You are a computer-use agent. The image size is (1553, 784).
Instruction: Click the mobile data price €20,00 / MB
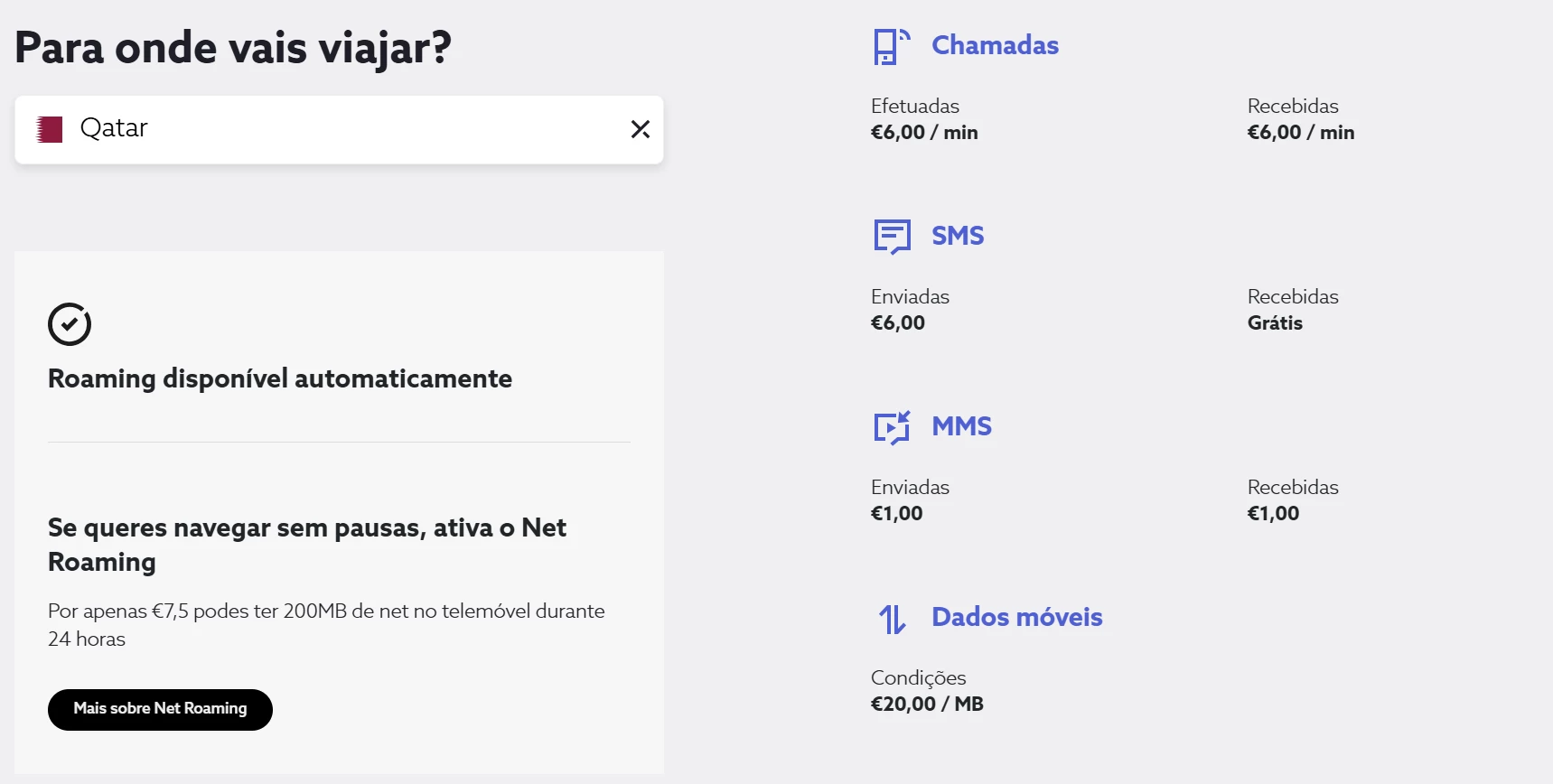tap(926, 705)
